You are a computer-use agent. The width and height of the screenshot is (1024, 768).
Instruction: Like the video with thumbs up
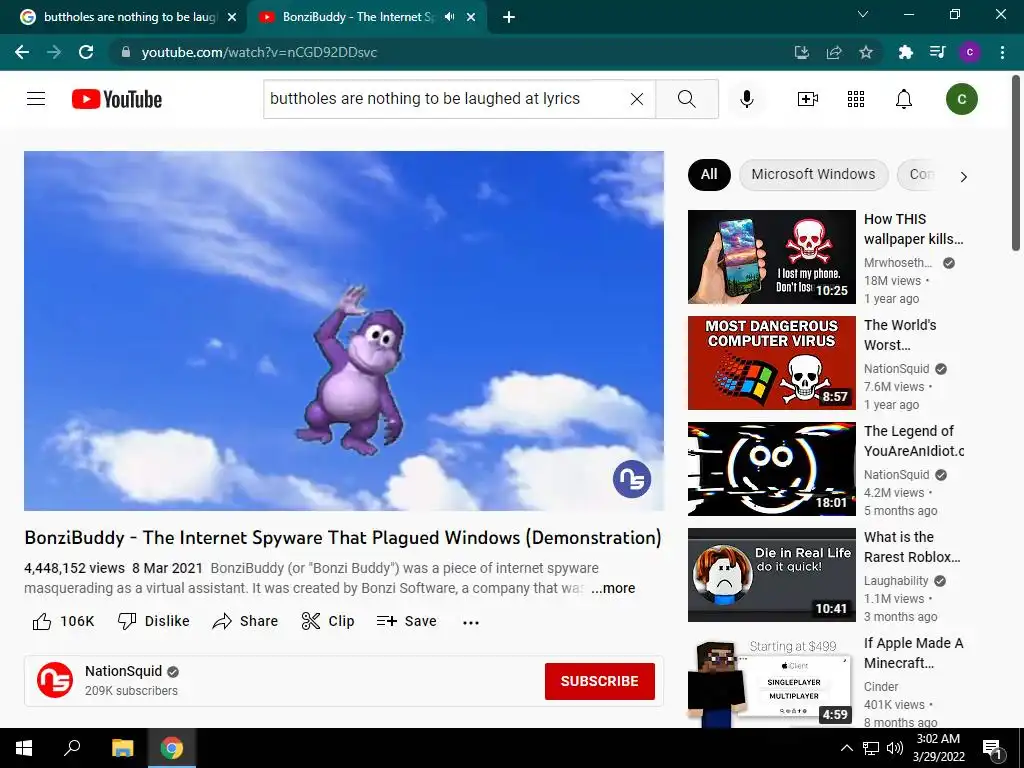tap(63, 621)
